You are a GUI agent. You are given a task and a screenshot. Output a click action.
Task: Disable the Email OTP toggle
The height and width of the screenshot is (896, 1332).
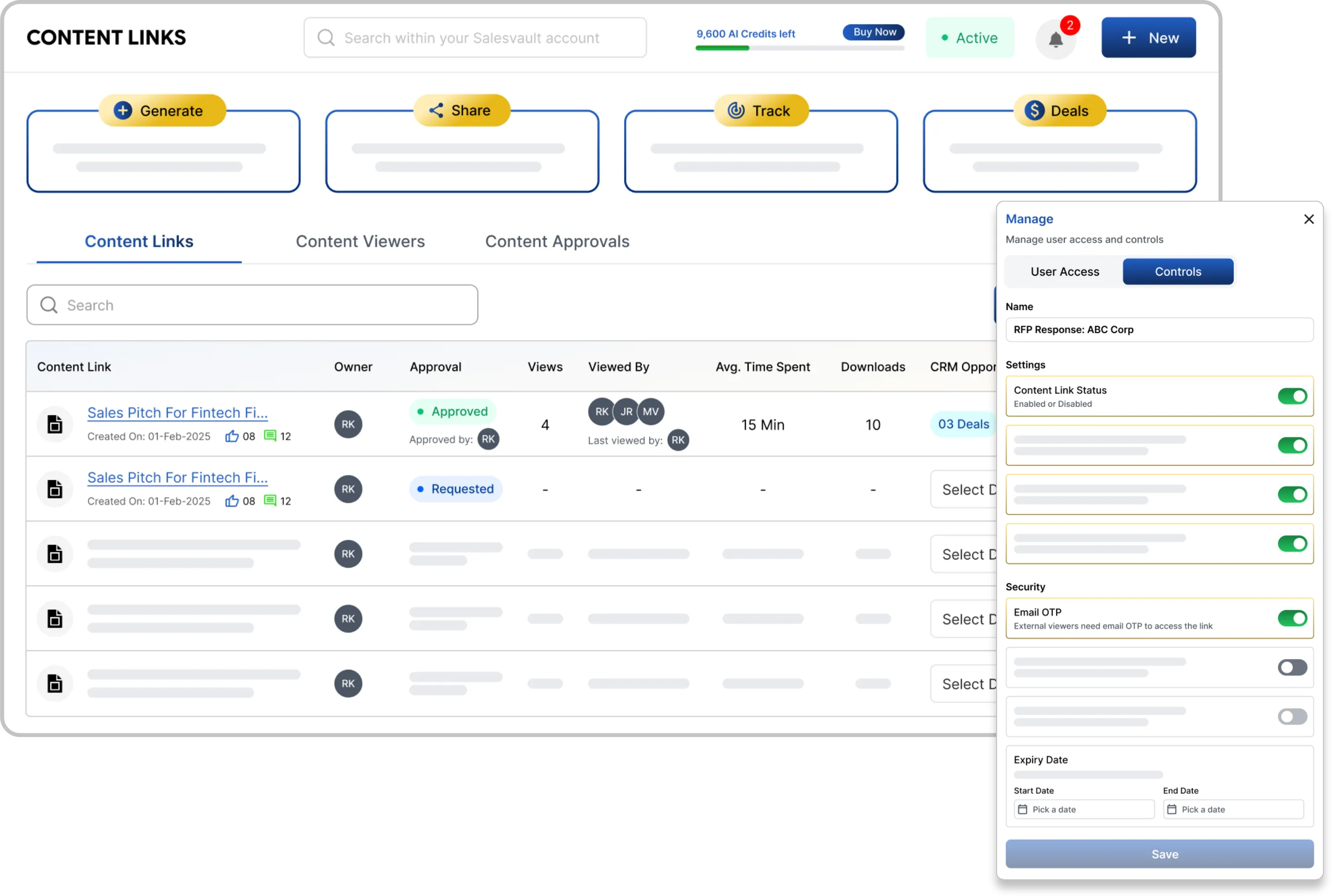click(x=1292, y=618)
